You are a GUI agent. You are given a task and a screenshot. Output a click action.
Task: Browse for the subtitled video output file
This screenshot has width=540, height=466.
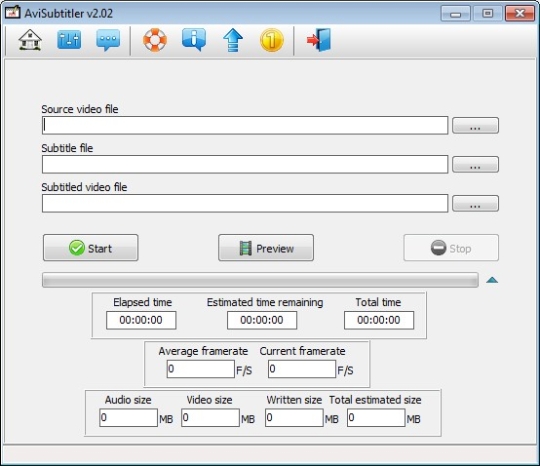475,203
